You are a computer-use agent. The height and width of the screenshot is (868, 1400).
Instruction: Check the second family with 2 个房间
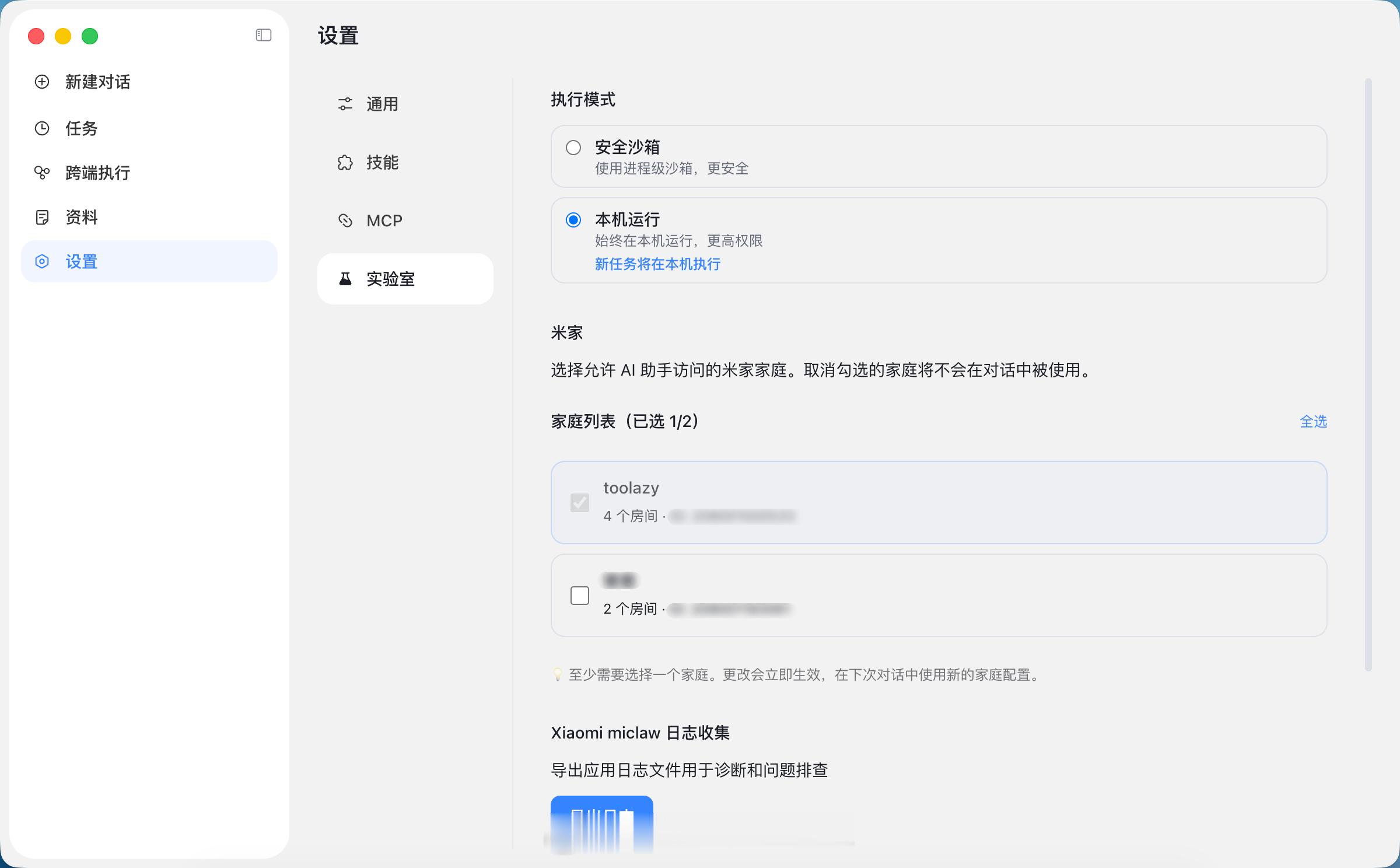point(580,596)
